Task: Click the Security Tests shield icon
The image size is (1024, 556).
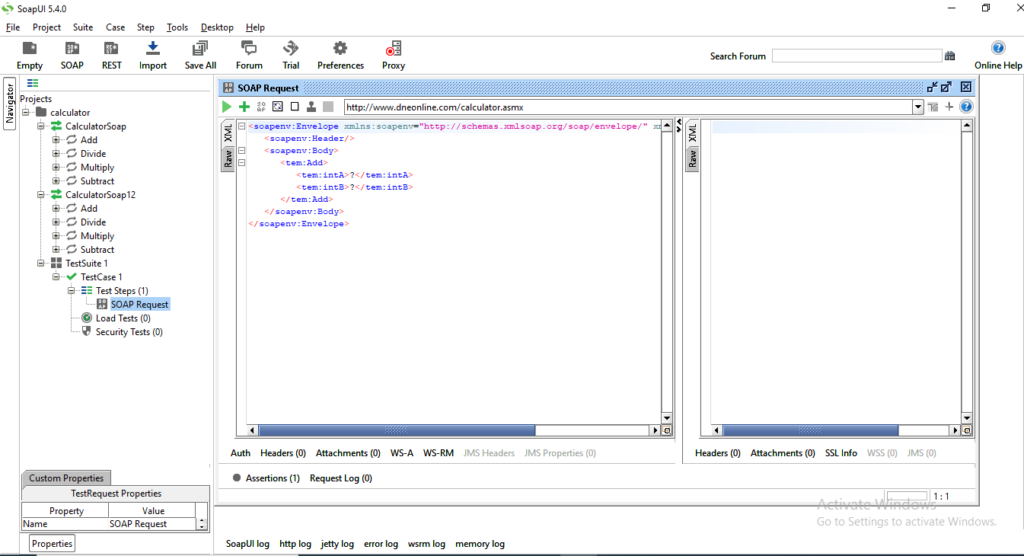Action: (x=86, y=331)
